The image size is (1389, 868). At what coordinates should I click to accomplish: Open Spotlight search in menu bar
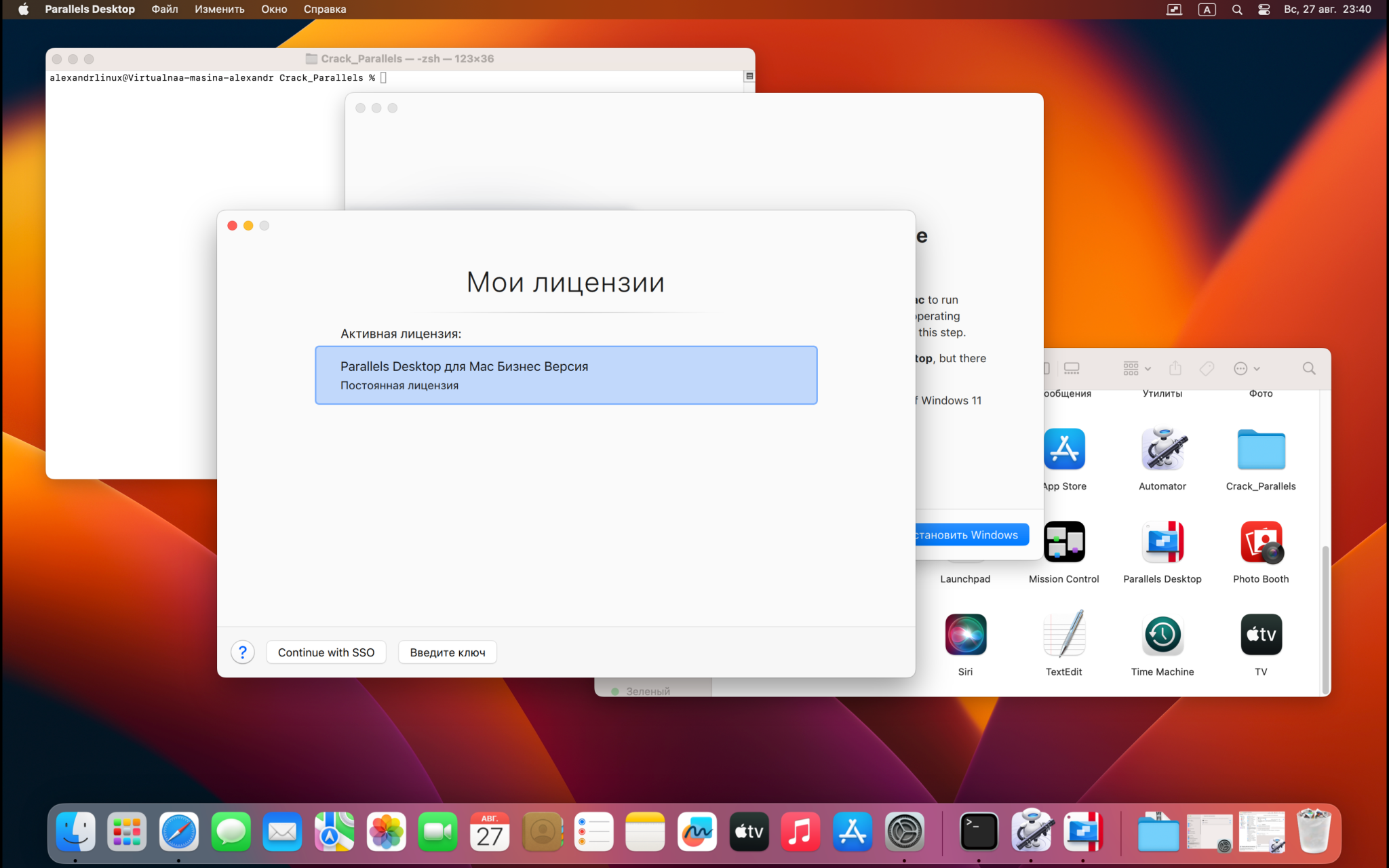1237,9
